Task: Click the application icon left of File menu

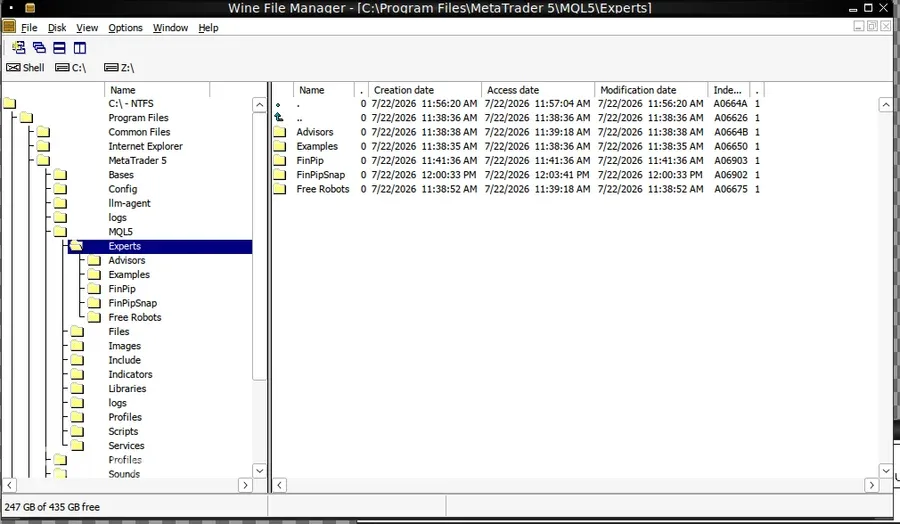Action: pos(9,26)
